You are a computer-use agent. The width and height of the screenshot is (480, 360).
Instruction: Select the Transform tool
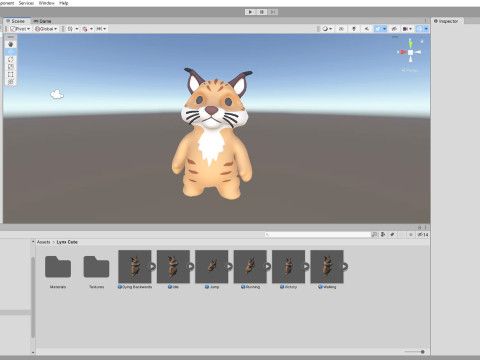pos(11,82)
